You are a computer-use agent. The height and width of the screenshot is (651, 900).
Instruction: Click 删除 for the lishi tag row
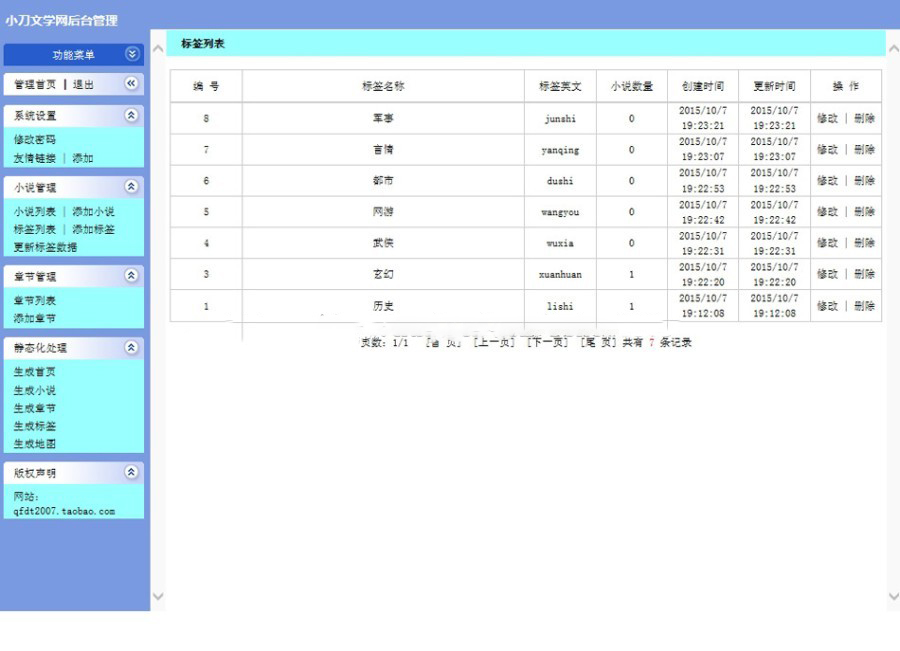coord(864,306)
